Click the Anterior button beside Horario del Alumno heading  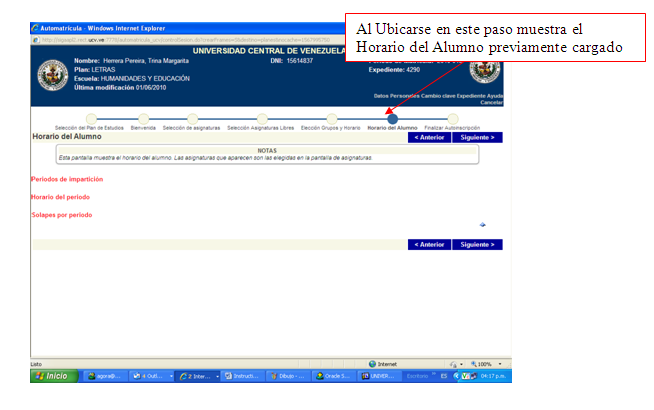click(x=429, y=138)
